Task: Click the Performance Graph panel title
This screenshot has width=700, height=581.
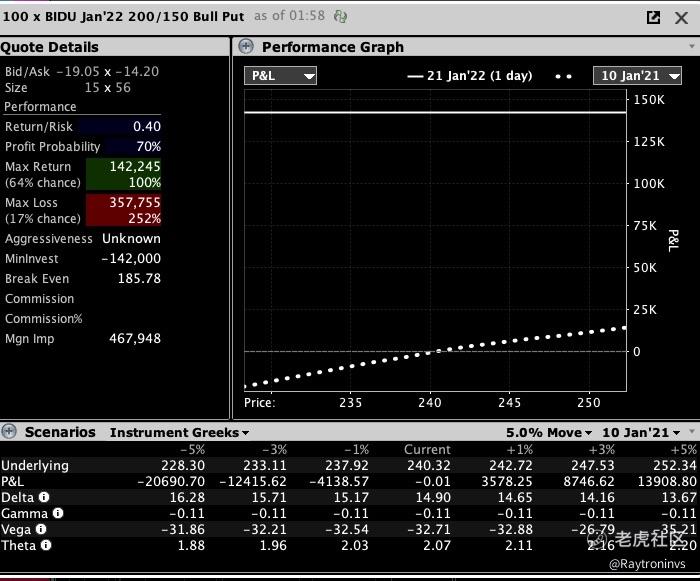Action: (333, 47)
